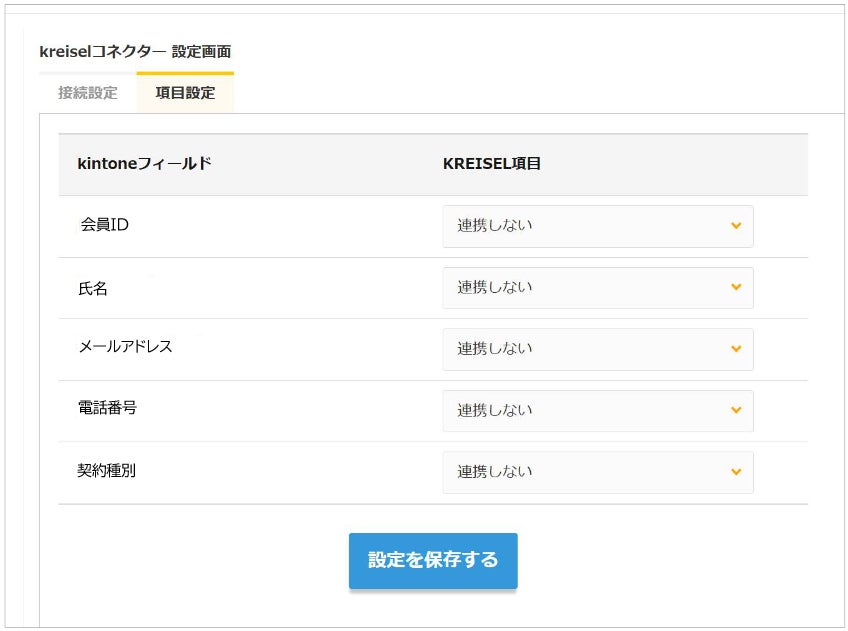The image size is (848, 631).
Task: Click the 会員ID field label
Action: click(105, 225)
